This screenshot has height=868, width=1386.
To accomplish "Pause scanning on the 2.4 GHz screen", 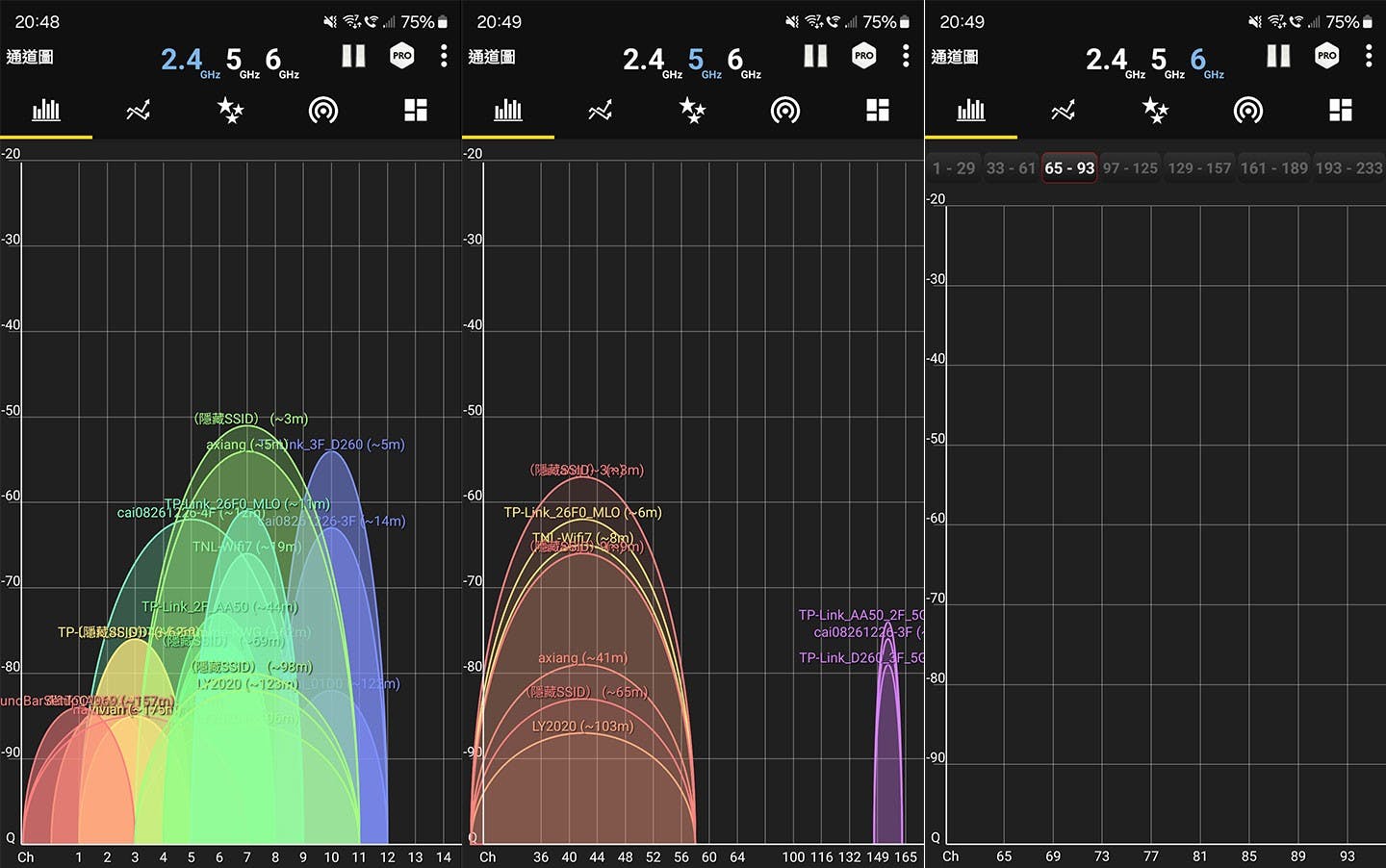I will 353,56.
